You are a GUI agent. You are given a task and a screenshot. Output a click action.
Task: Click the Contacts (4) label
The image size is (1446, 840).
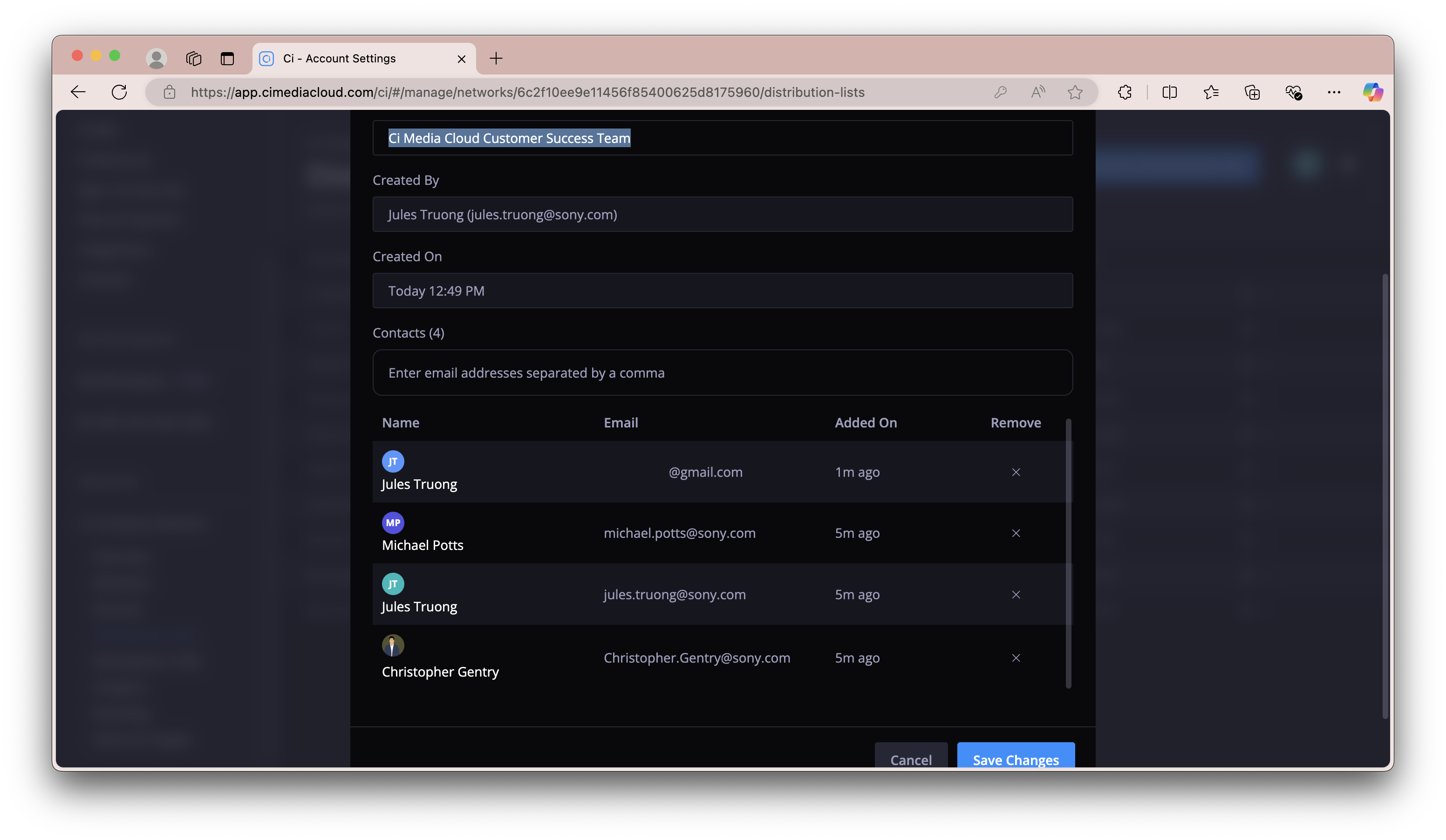[x=409, y=333]
